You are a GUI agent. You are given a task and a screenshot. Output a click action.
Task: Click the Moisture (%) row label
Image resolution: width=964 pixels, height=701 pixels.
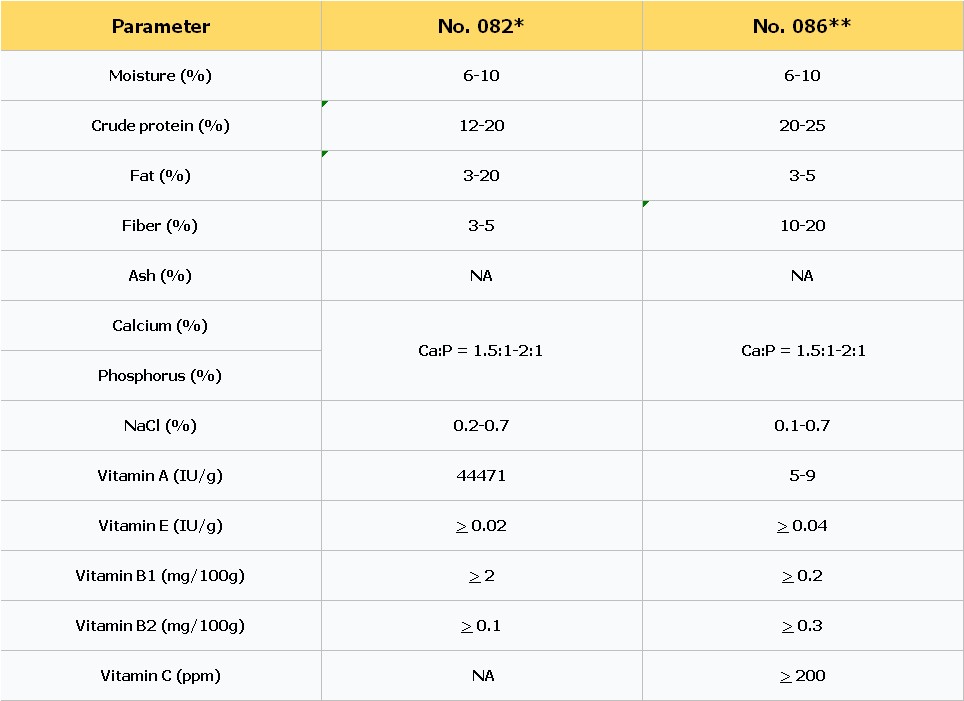click(x=160, y=76)
